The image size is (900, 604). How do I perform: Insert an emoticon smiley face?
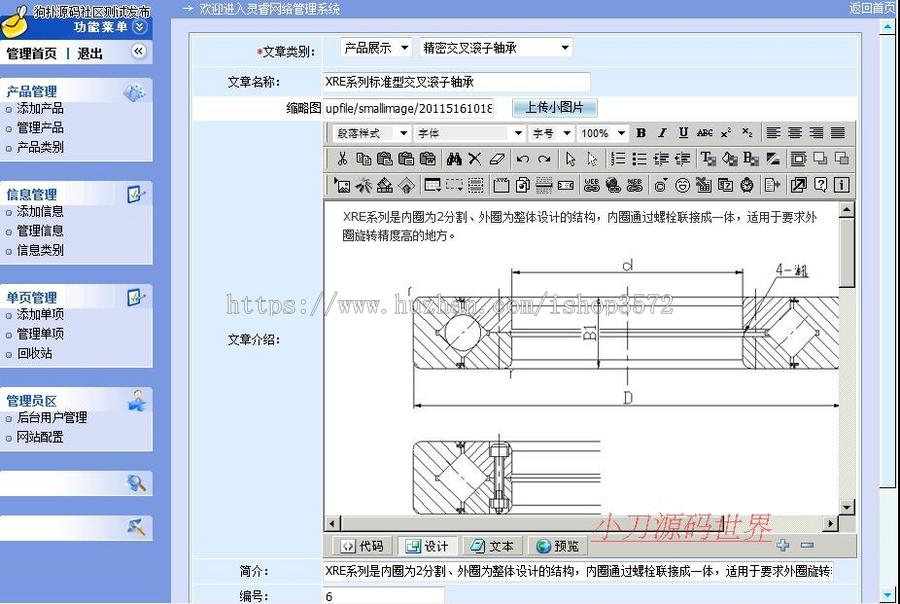[682, 185]
